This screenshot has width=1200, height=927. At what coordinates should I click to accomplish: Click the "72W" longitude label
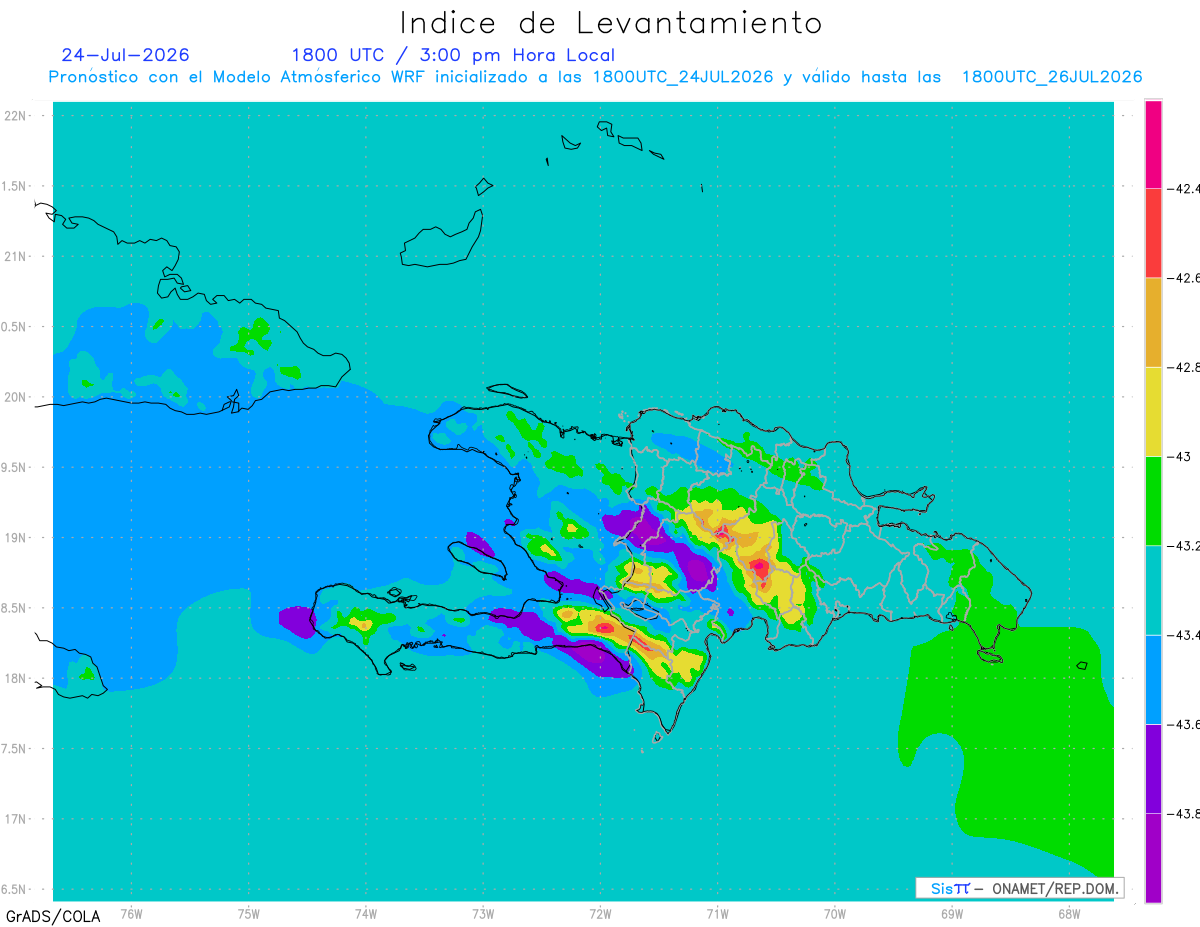pyautogui.click(x=600, y=913)
